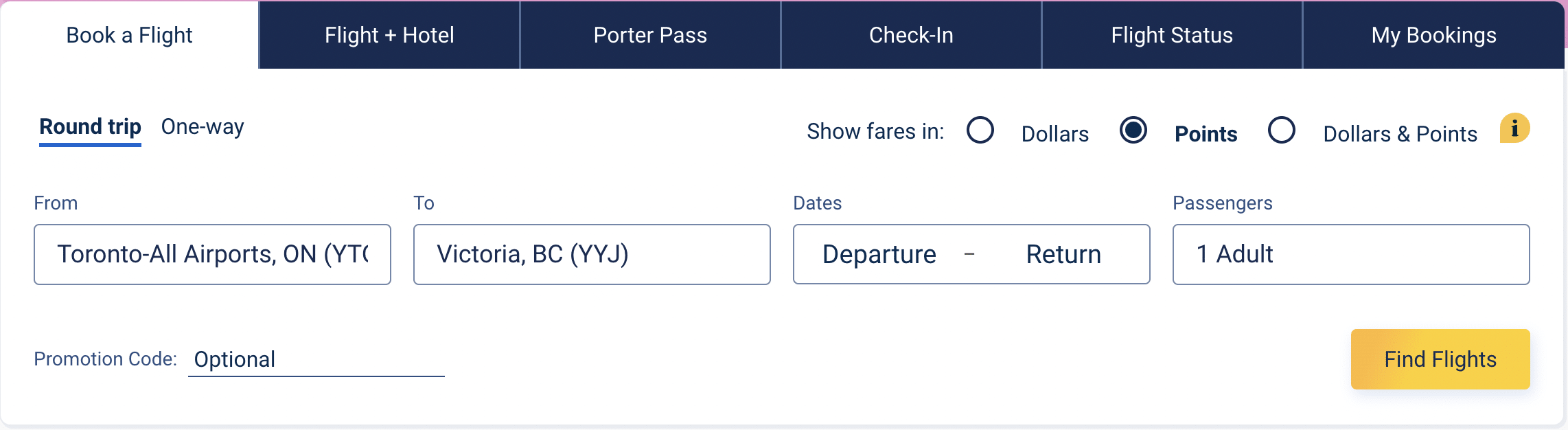The width and height of the screenshot is (1568, 430).
Task: Open the Passengers dropdown showing 1 Adult
Action: click(1350, 254)
